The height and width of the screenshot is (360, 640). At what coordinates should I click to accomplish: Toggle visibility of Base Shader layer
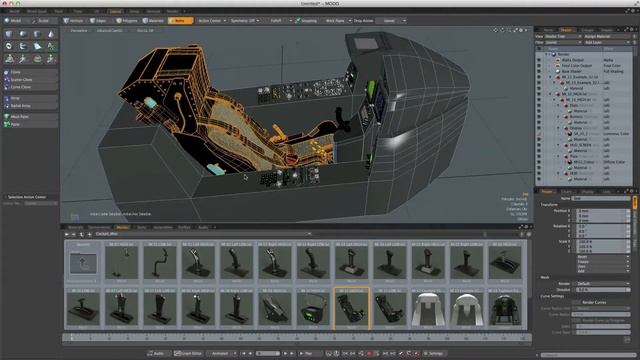[538, 71]
